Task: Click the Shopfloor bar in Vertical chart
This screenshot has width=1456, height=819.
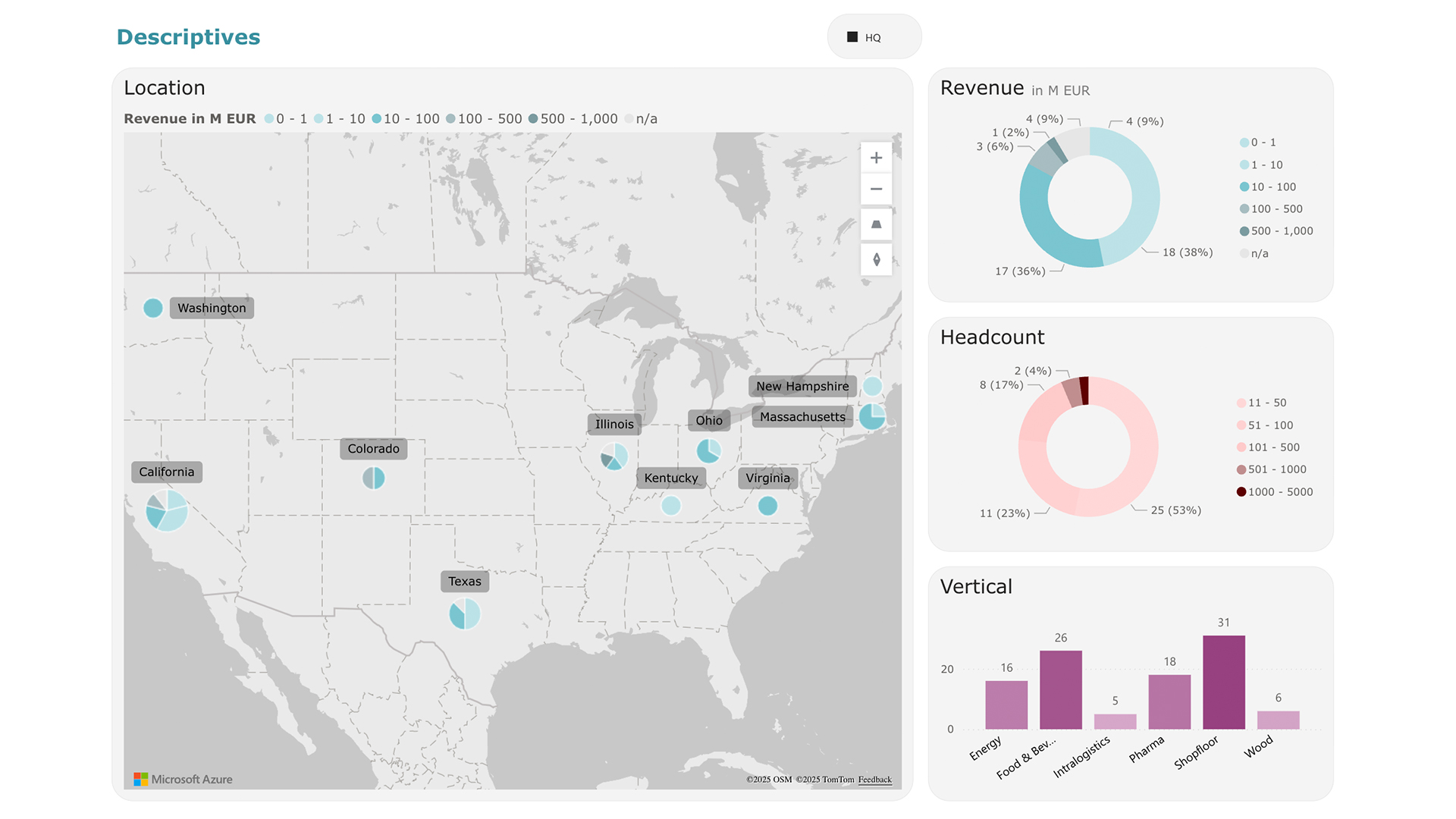Action: coord(1223,682)
